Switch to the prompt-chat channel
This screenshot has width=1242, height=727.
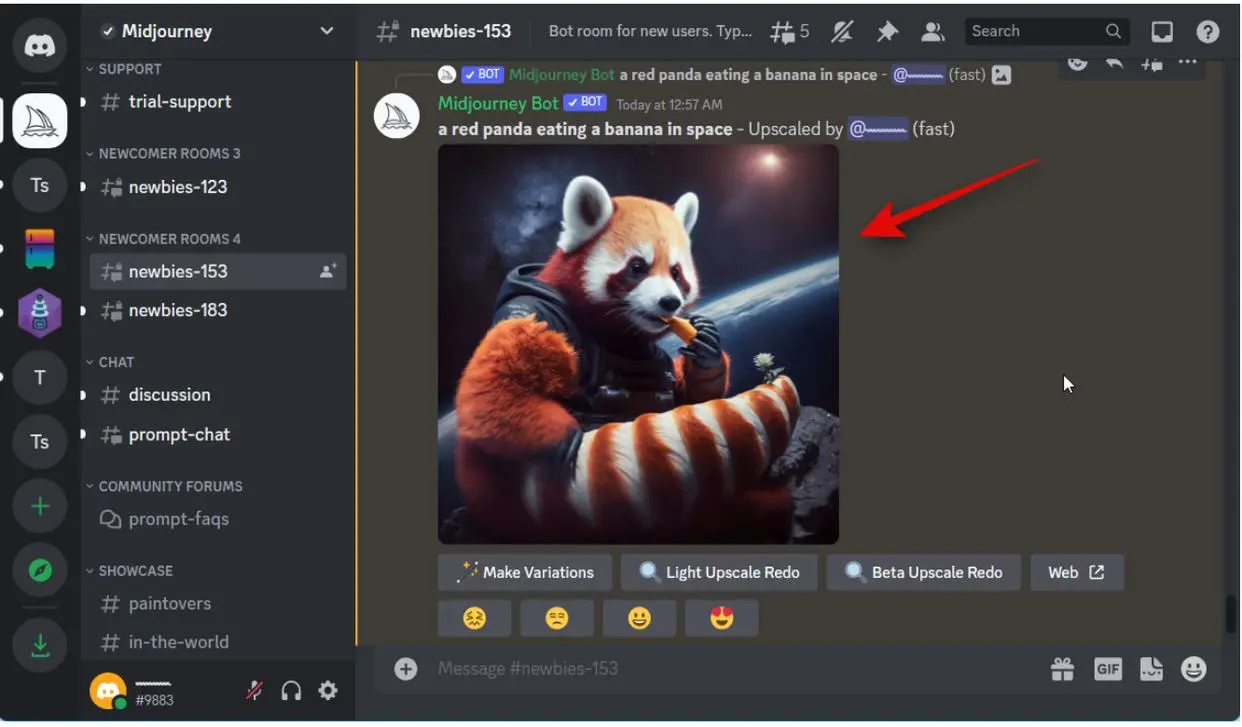tap(179, 435)
